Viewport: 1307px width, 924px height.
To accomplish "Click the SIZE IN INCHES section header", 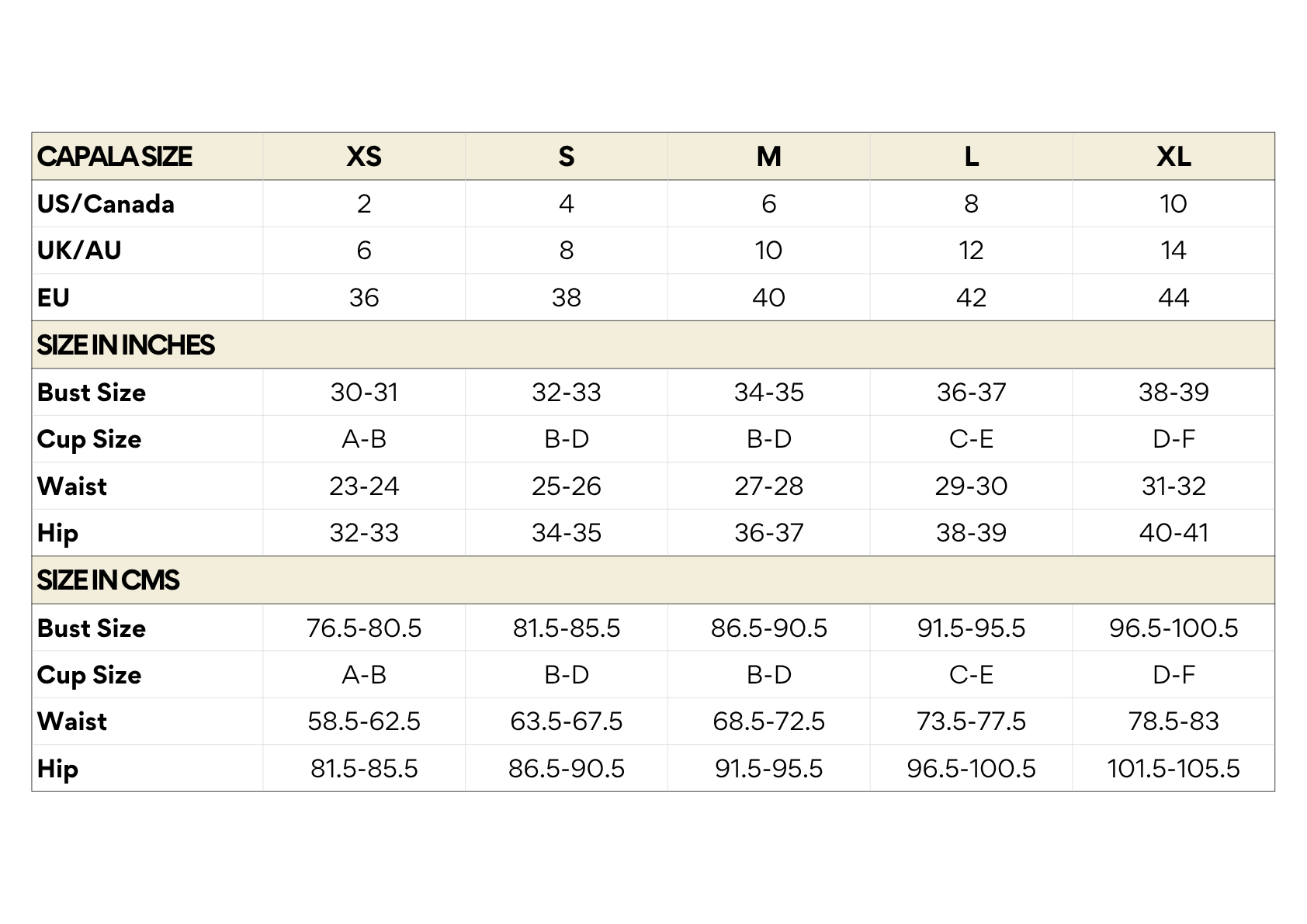I will coord(126,345).
